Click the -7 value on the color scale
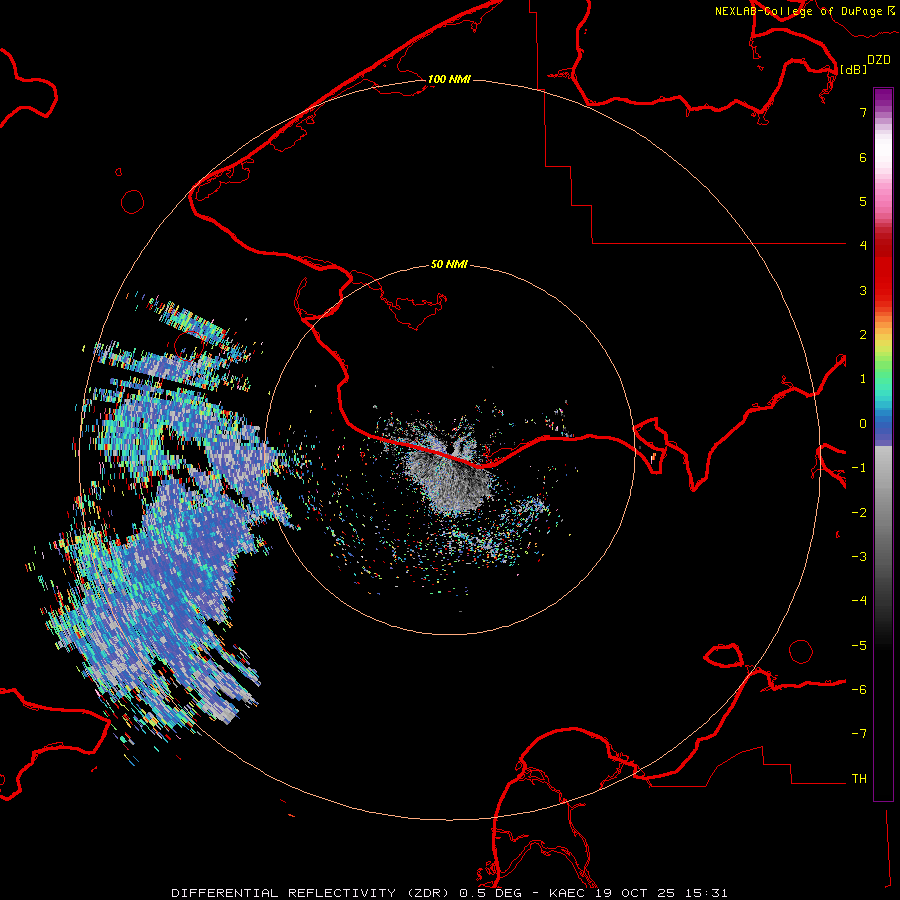The width and height of the screenshot is (900, 900). pos(859,734)
